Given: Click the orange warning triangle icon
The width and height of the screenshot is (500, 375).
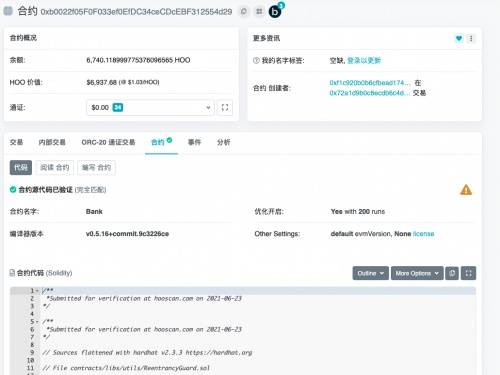Looking at the screenshot, I should point(466,190).
